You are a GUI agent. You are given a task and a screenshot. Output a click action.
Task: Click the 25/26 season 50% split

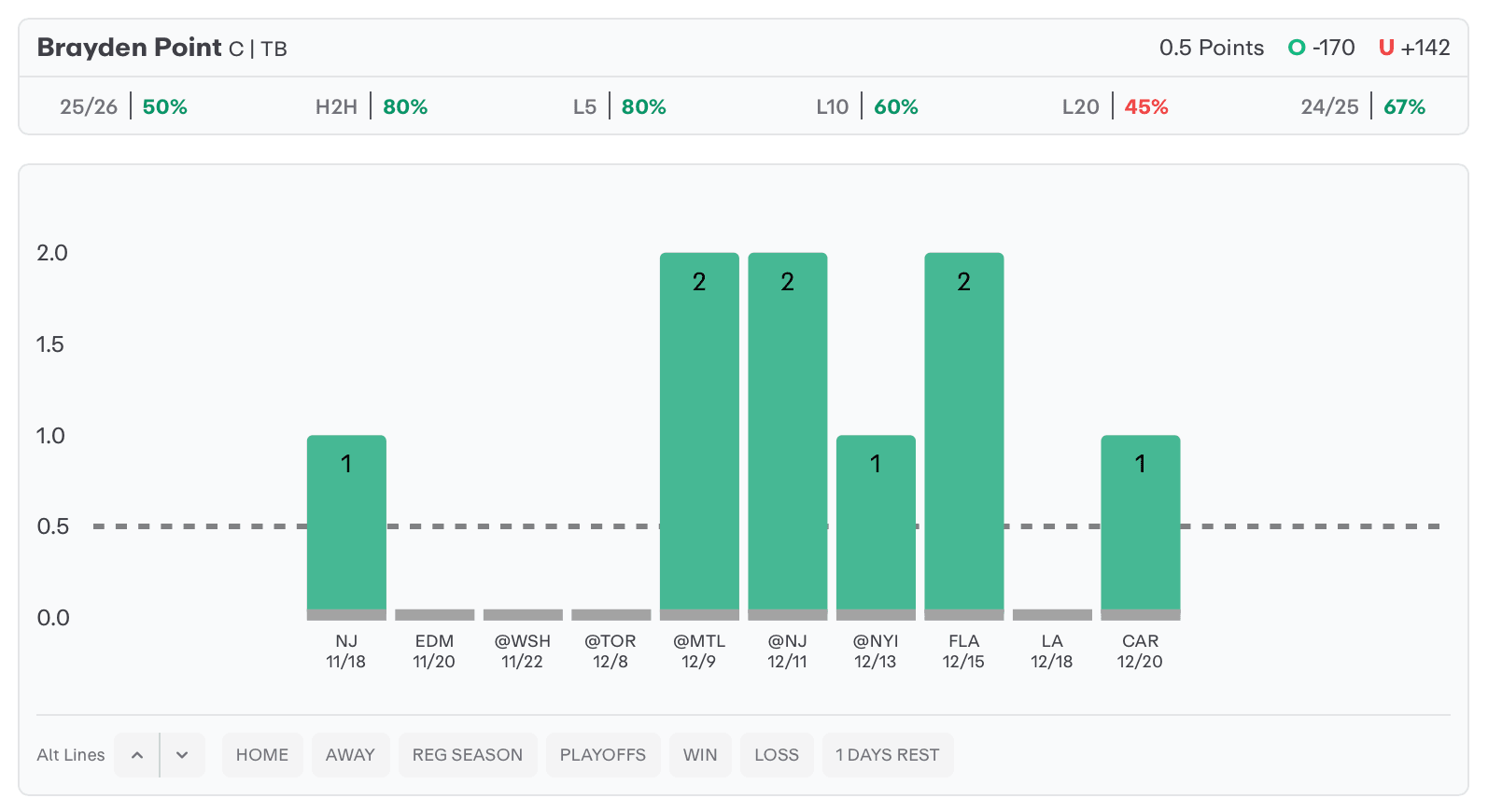123,106
